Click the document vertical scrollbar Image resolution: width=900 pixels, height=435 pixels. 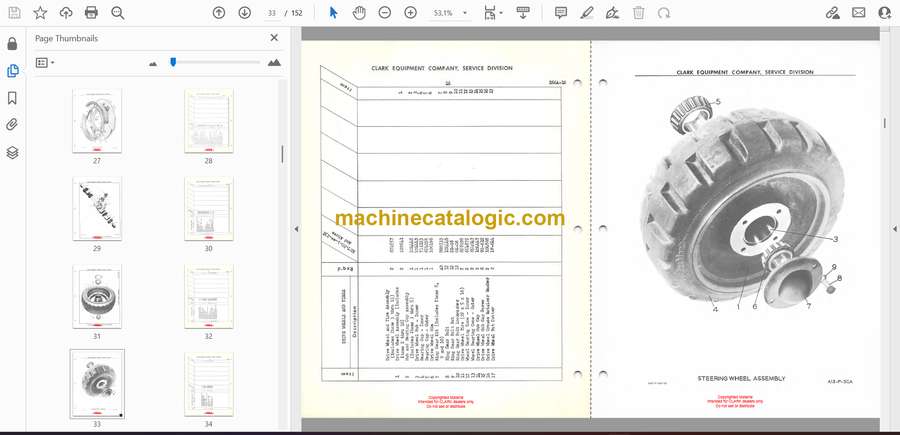pyautogui.click(x=884, y=123)
